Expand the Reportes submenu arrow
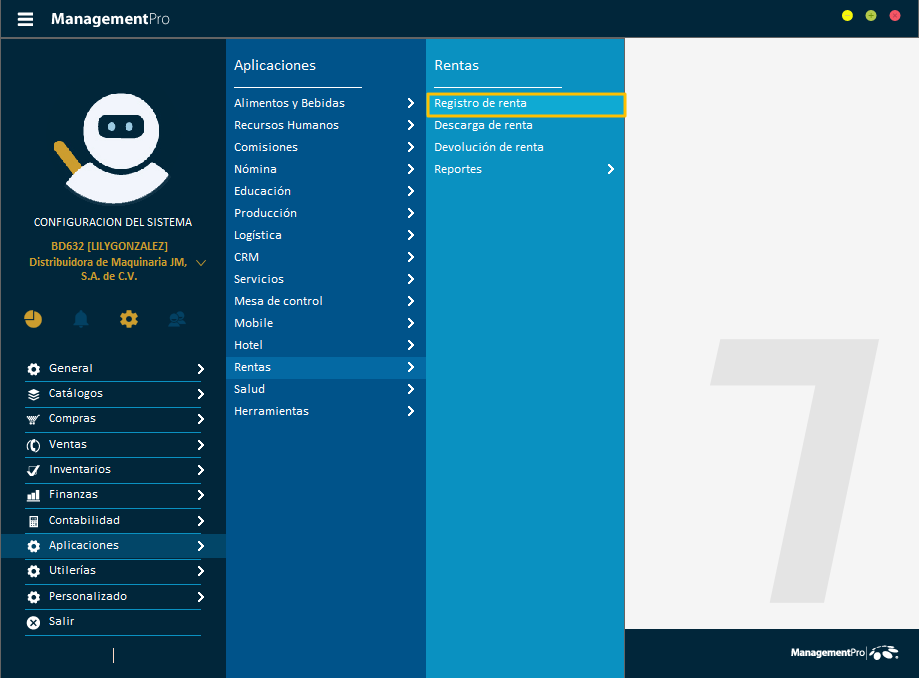This screenshot has height=678, width=919. pos(611,169)
